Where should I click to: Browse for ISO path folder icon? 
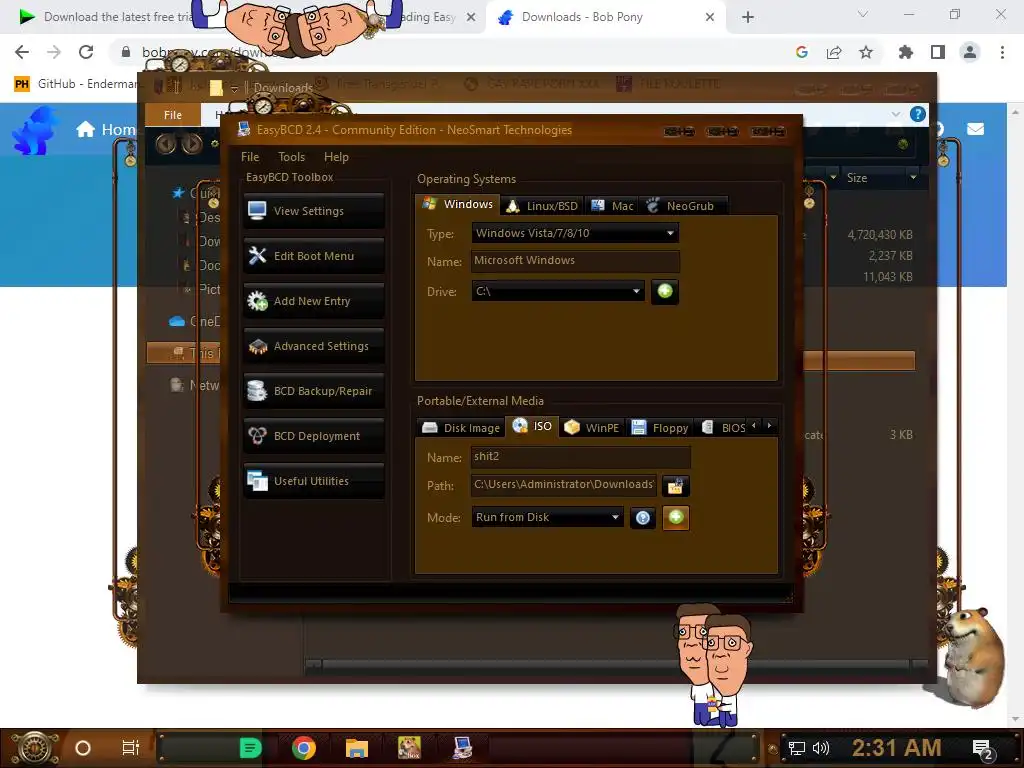(x=675, y=485)
